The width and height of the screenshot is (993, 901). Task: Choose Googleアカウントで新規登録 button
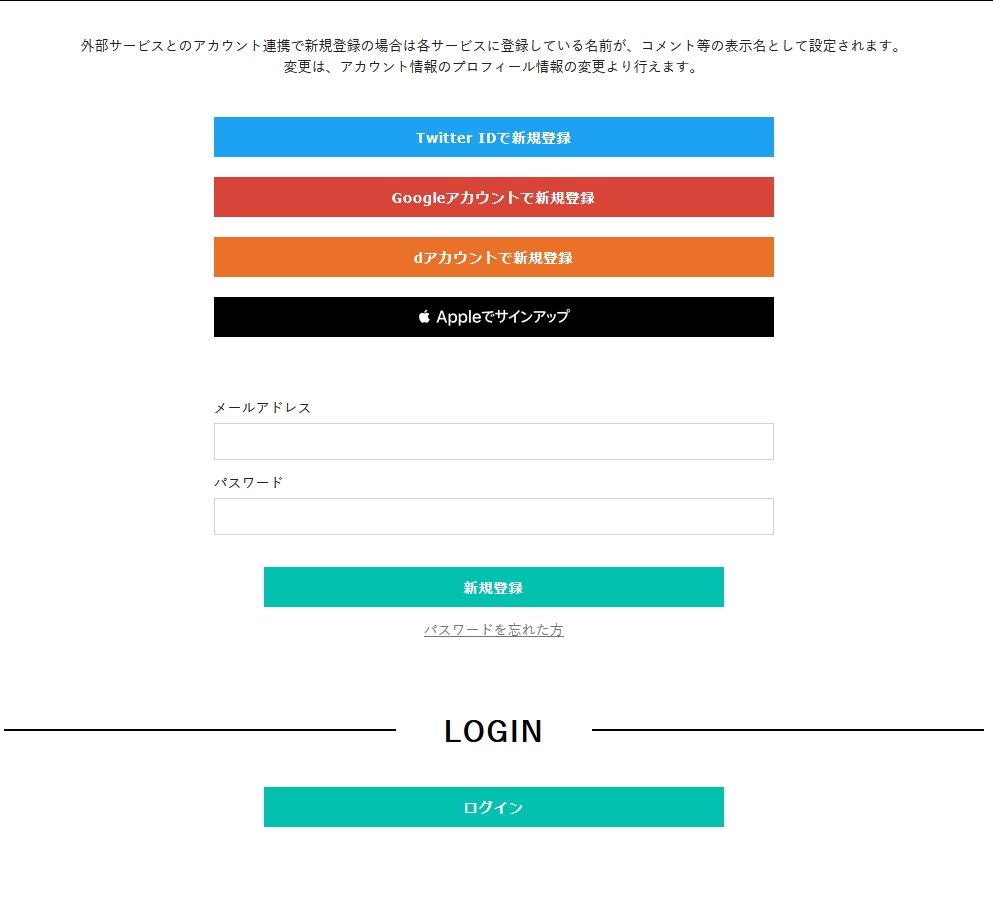[x=493, y=197]
